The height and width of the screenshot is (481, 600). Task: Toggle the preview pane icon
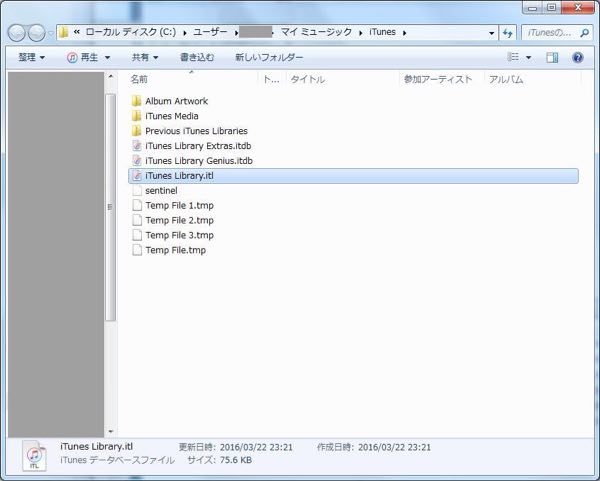pos(552,57)
